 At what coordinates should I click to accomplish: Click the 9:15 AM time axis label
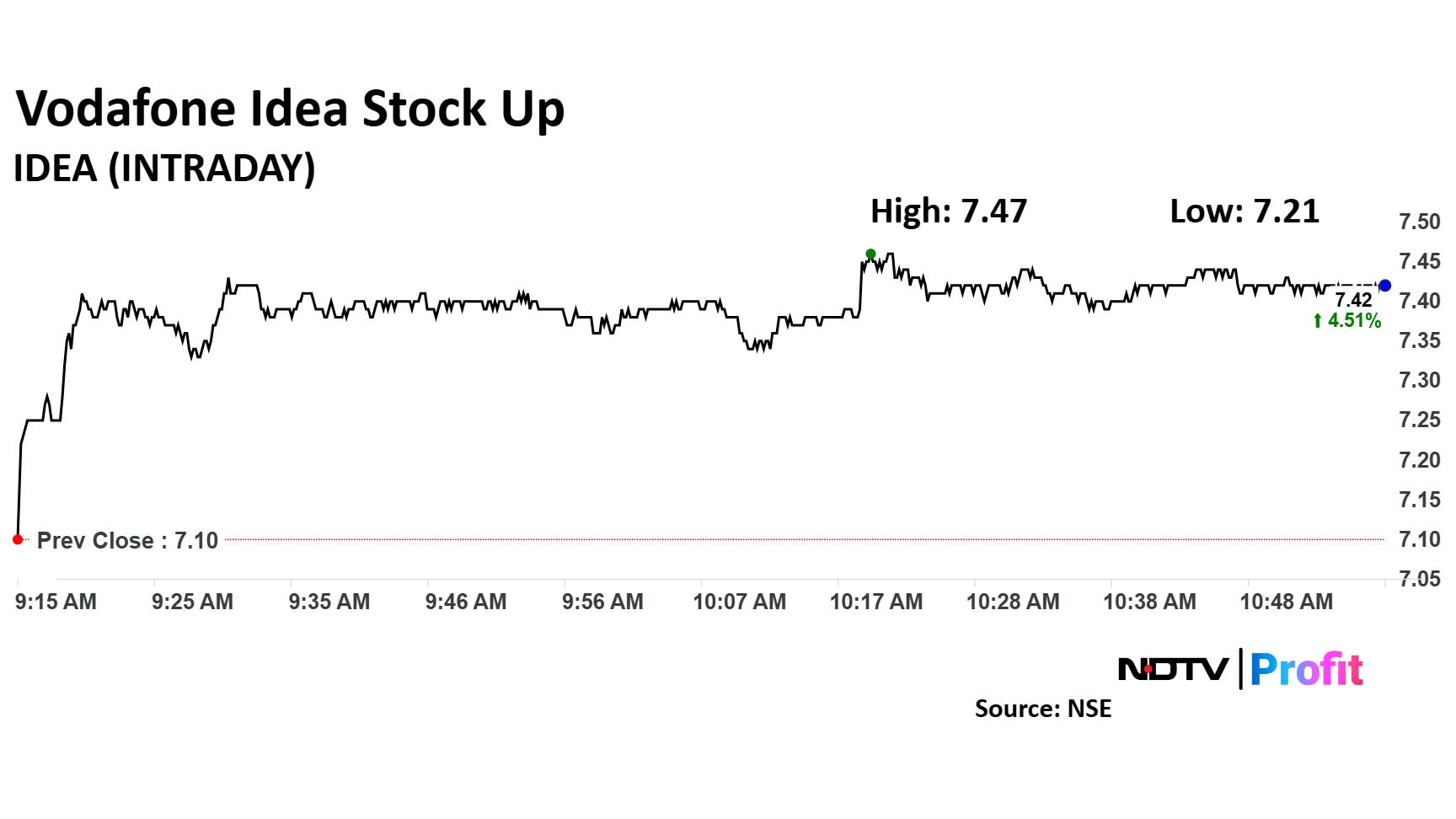[x=56, y=602]
